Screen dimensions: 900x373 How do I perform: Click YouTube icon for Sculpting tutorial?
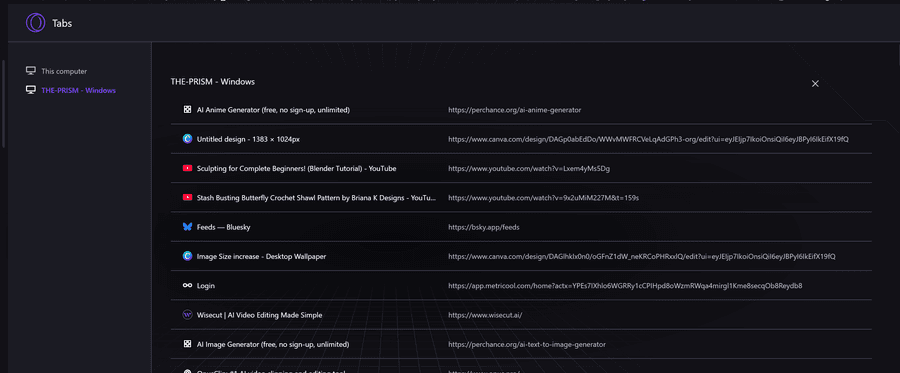click(x=187, y=168)
